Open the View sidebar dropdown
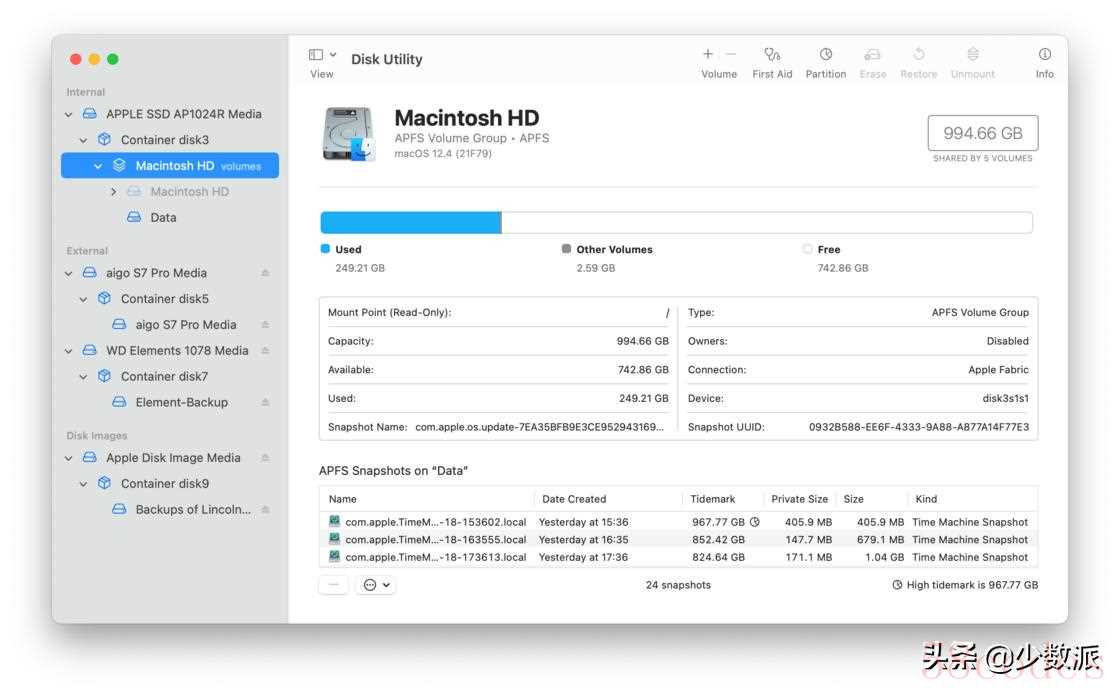Image resolution: width=1120 pixels, height=692 pixels. [x=322, y=55]
